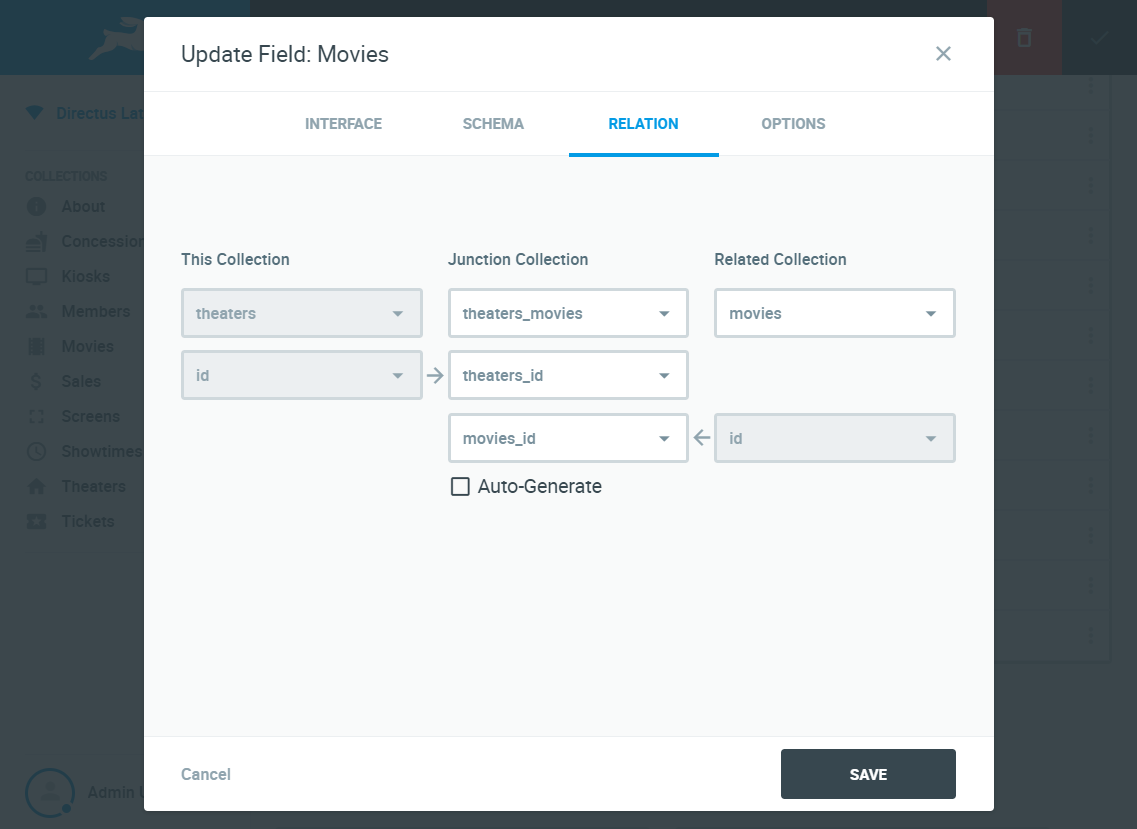The image size is (1137, 829).
Task: Open the Sales collection
Action: [81, 381]
